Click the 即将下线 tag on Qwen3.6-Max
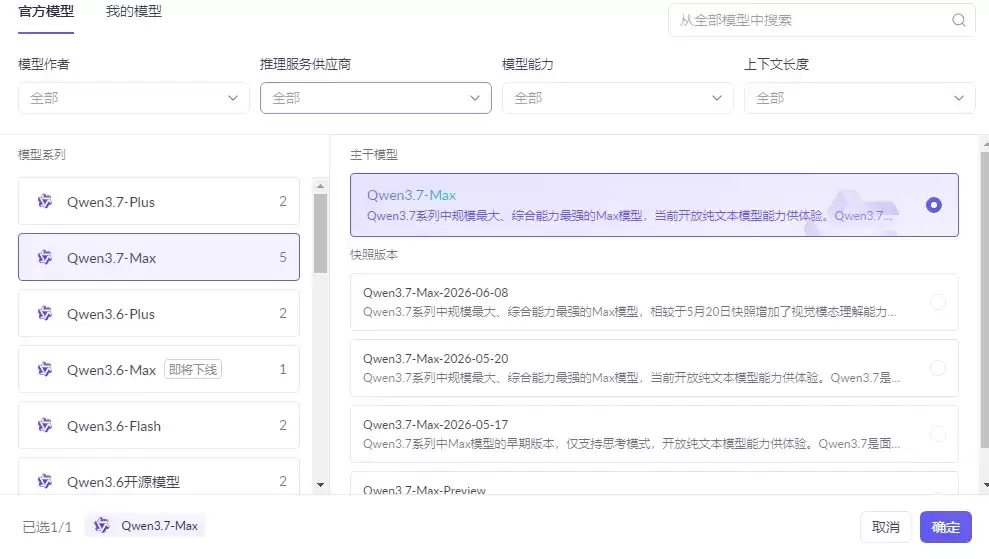 (x=193, y=369)
